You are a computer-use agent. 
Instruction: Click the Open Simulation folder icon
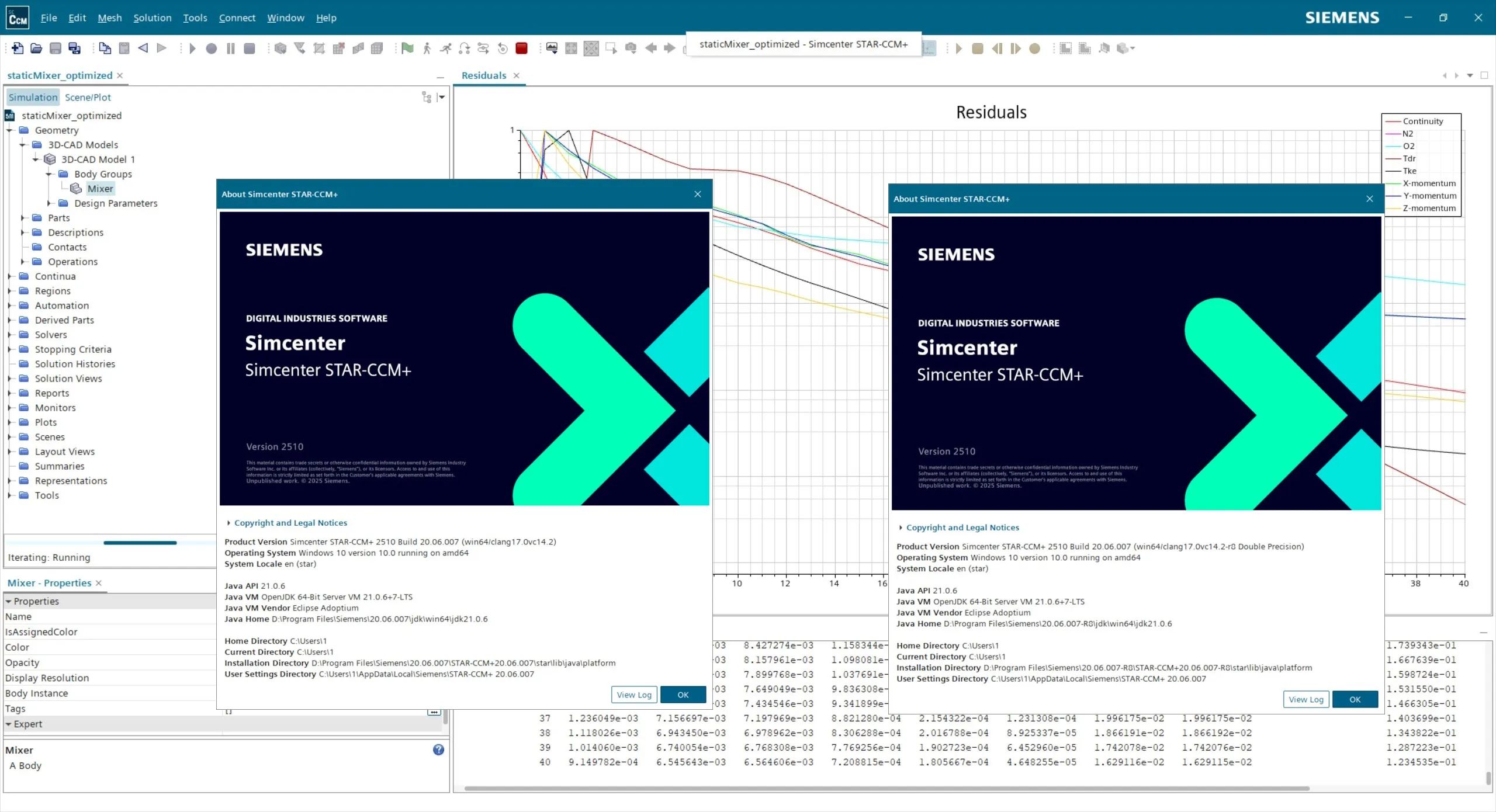coord(36,48)
